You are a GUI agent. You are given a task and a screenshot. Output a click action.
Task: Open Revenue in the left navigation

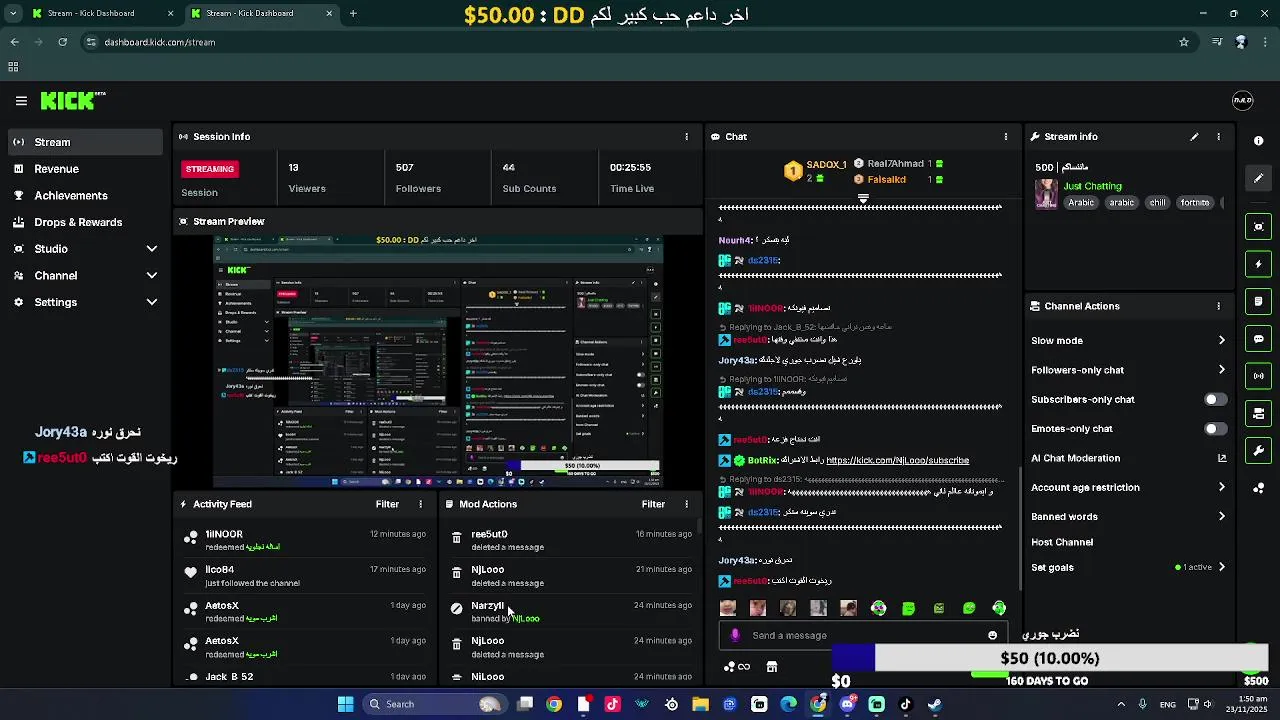[56, 169]
